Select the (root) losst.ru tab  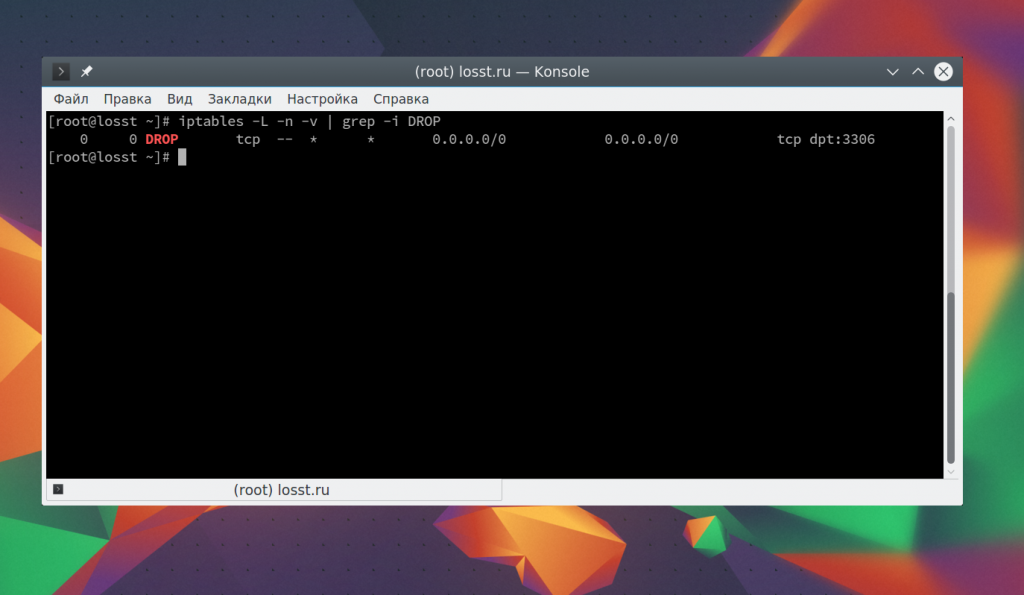[281, 490]
